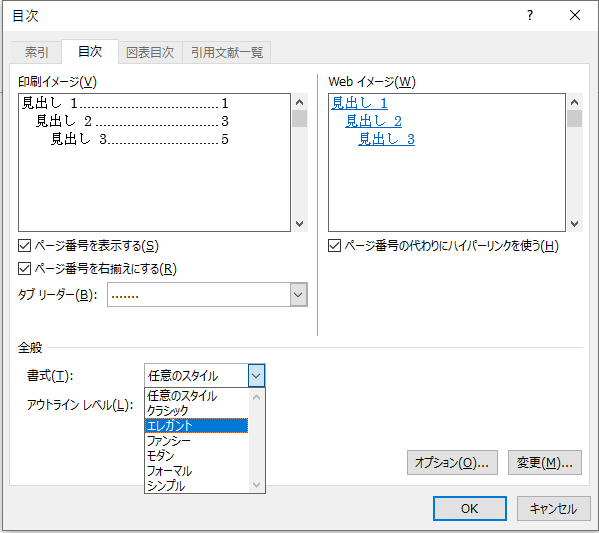Click scroll down arrow in format list
Viewport: 599px width, 533px height.
pyautogui.click(x=257, y=485)
